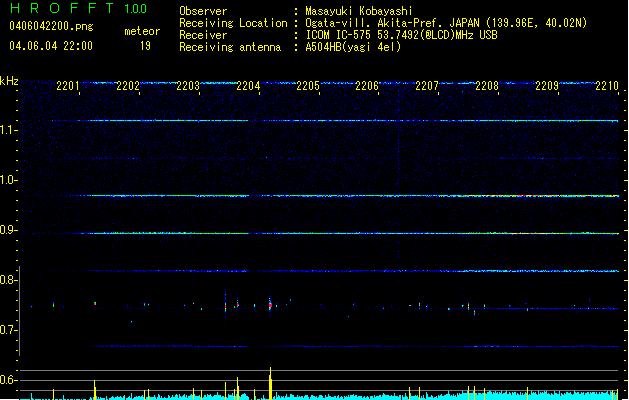629x400 pixels.
Task: Click the HROFFT 1.0.0 title text
Action: (78, 8)
